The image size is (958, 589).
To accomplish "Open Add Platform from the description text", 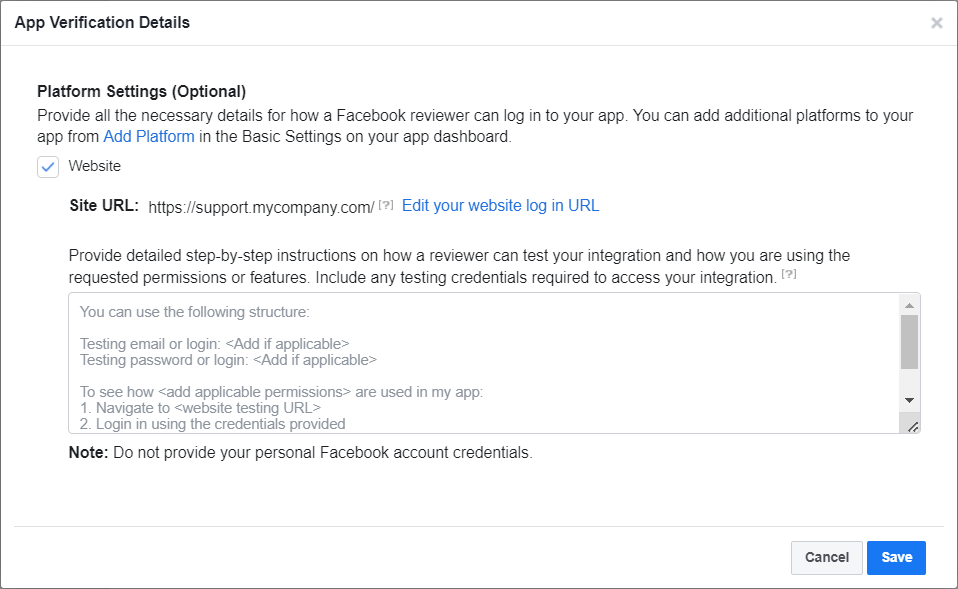I will click(149, 136).
